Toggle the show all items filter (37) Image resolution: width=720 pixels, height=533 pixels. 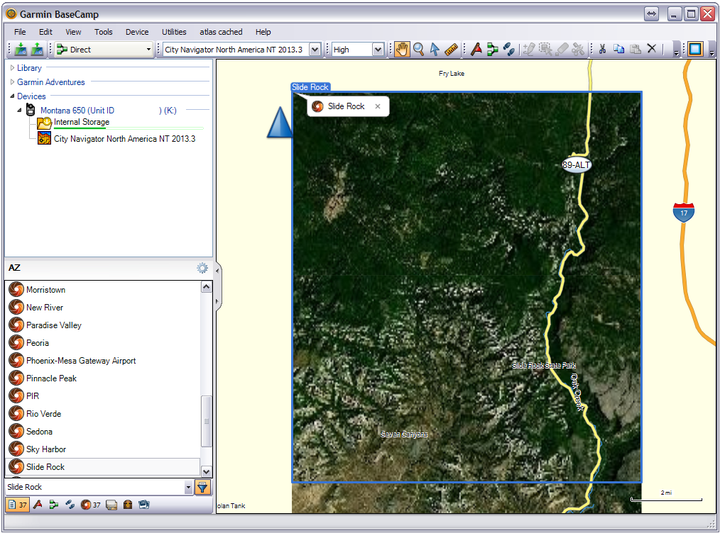(x=17, y=505)
